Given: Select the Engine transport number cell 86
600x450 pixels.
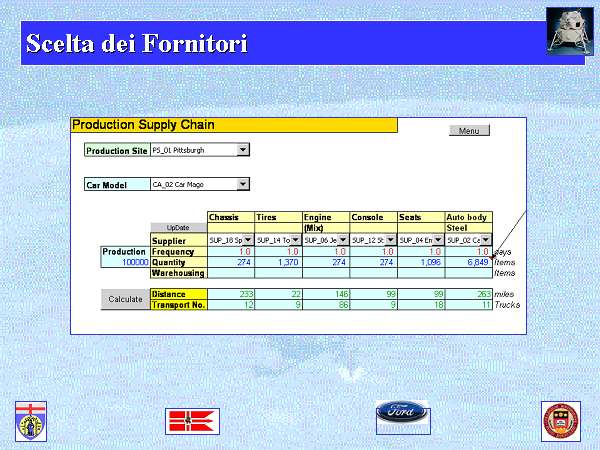Looking at the screenshot, I should (326, 305).
